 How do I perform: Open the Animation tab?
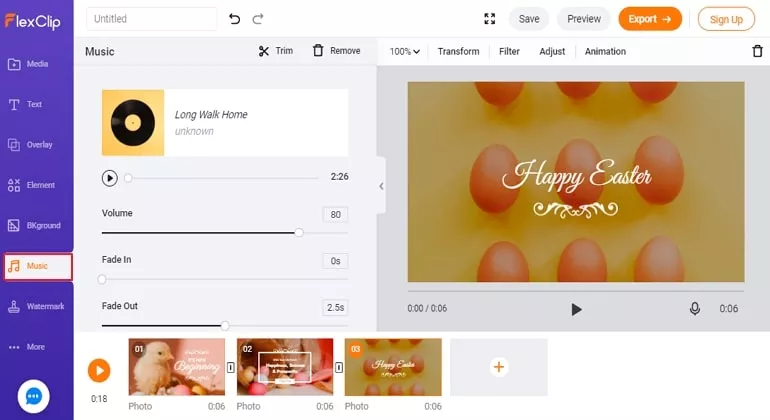point(605,52)
